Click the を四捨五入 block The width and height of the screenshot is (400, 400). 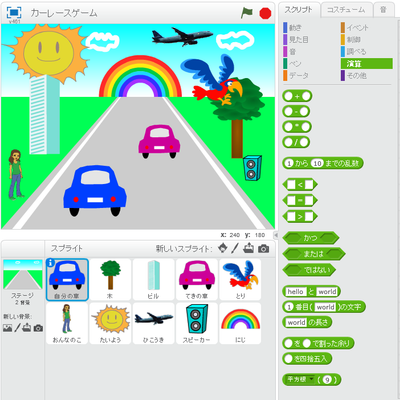(x=307, y=359)
